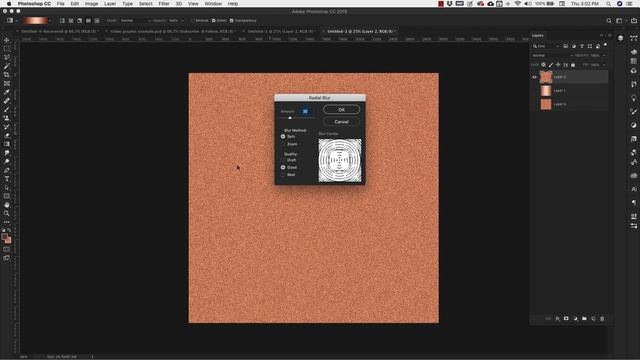This screenshot has width=640, height=360.
Task: Select the Pen tool
Action: pos(7,170)
